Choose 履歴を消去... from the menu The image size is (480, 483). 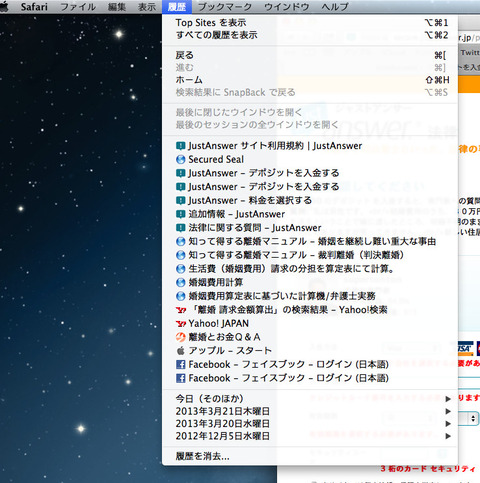[x=310, y=456]
